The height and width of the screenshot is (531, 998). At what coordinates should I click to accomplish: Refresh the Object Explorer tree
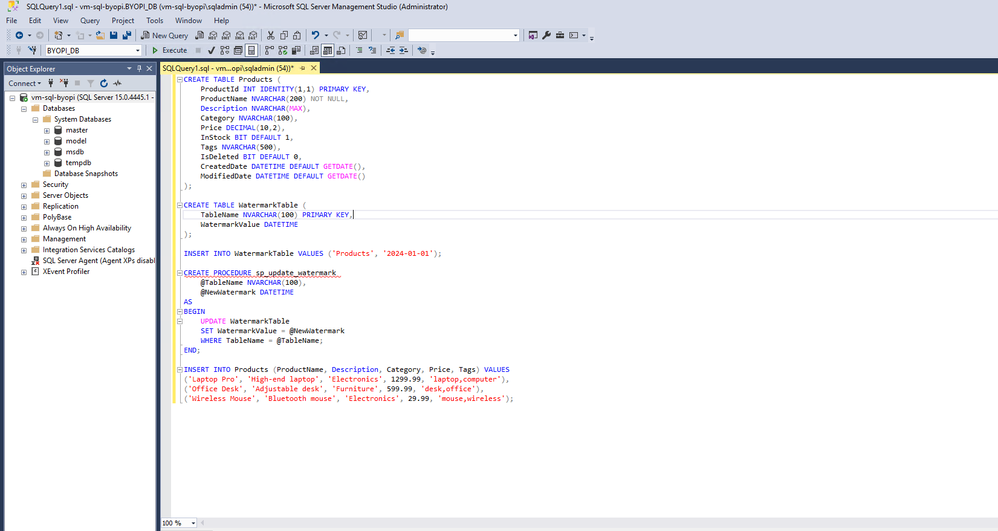pos(104,83)
